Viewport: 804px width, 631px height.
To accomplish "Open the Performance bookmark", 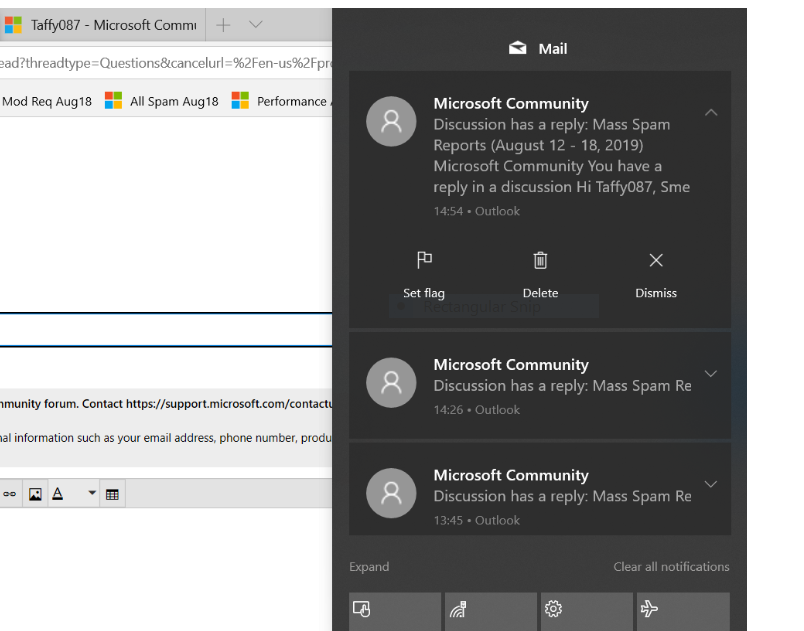I will [280, 101].
